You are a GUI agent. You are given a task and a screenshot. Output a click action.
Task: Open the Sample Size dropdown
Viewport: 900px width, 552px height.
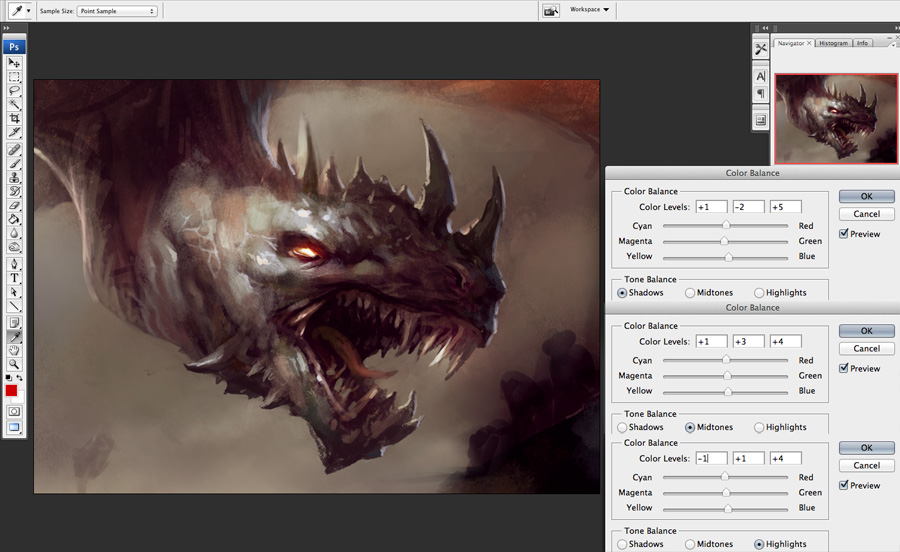(117, 11)
